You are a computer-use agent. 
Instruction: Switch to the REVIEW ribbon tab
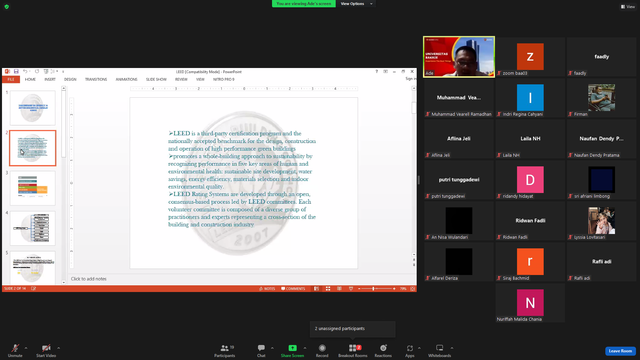coord(181,79)
